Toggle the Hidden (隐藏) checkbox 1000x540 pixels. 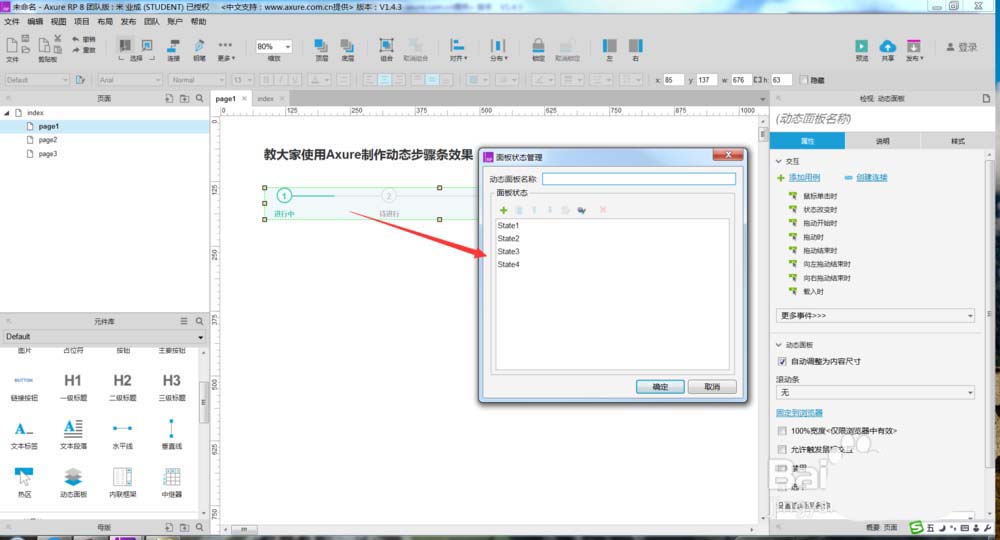pos(804,80)
